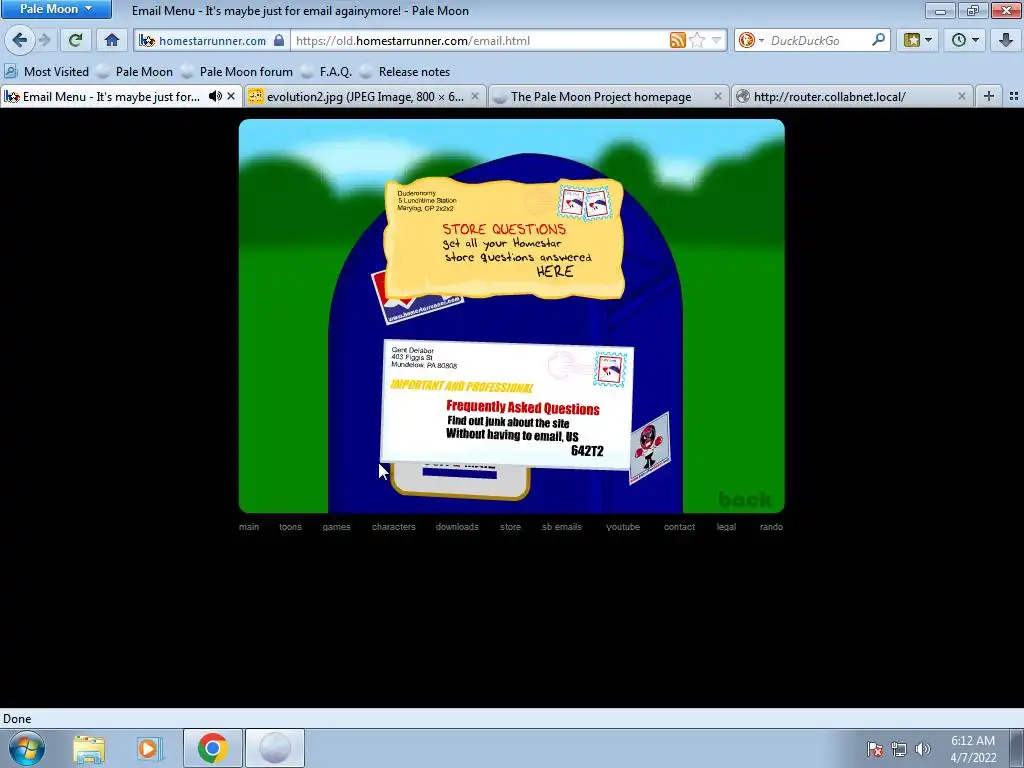The width and height of the screenshot is (1024, 768).
Task: Click the back link in mailbox scene
Action: pyautogui.click(x=744, y=500)
